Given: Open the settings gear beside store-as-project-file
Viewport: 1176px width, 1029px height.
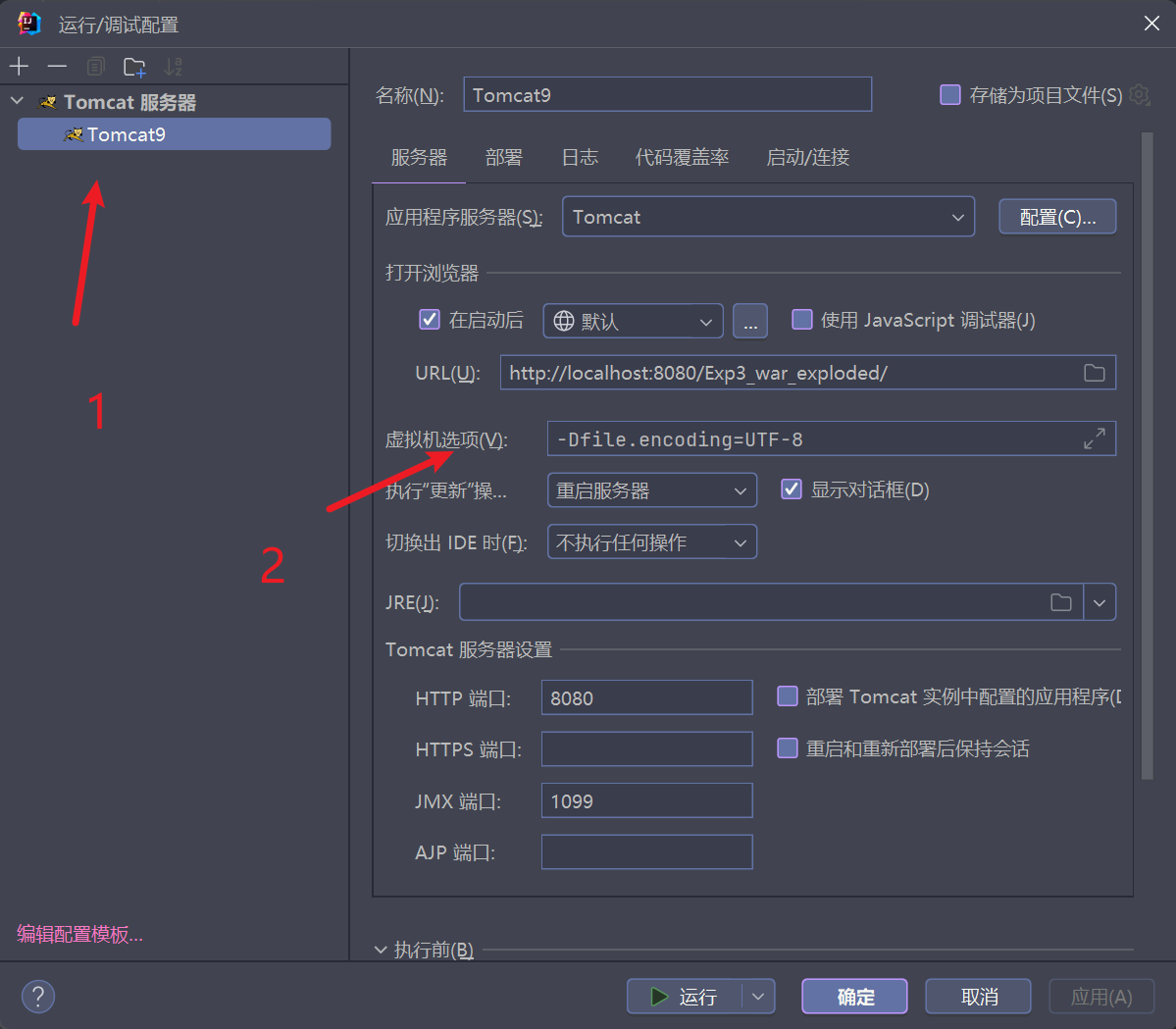Looking at the screenshot, I should pyautogui.click(x=1140, y=95).
